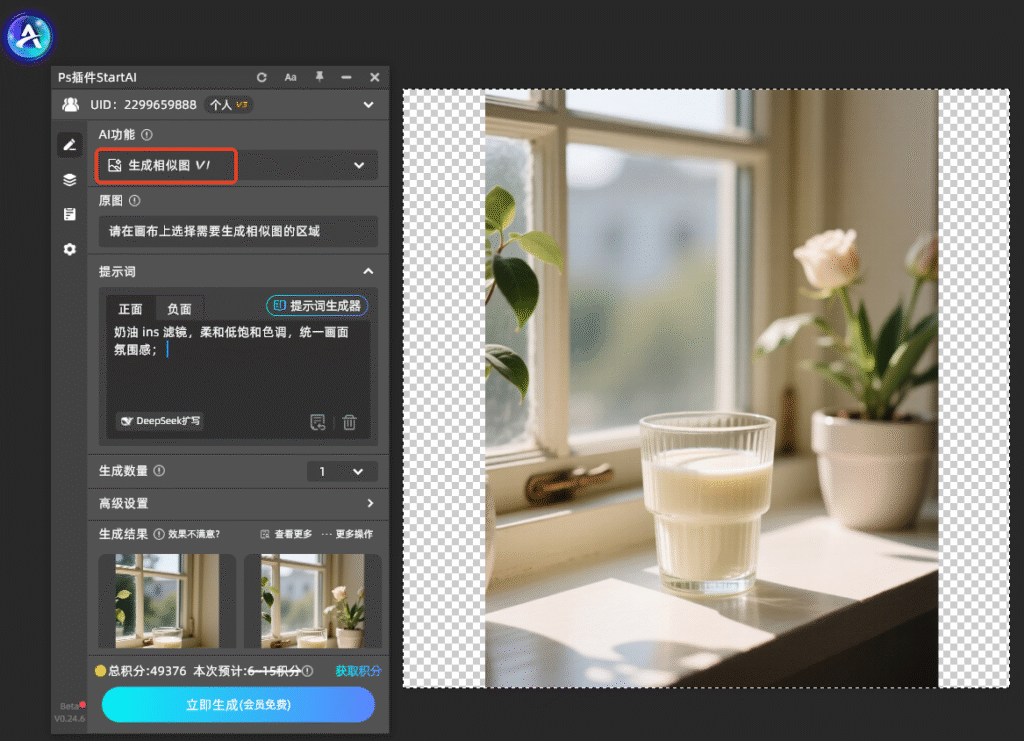Click the trash icon to clear the prompt

(349, 422)
